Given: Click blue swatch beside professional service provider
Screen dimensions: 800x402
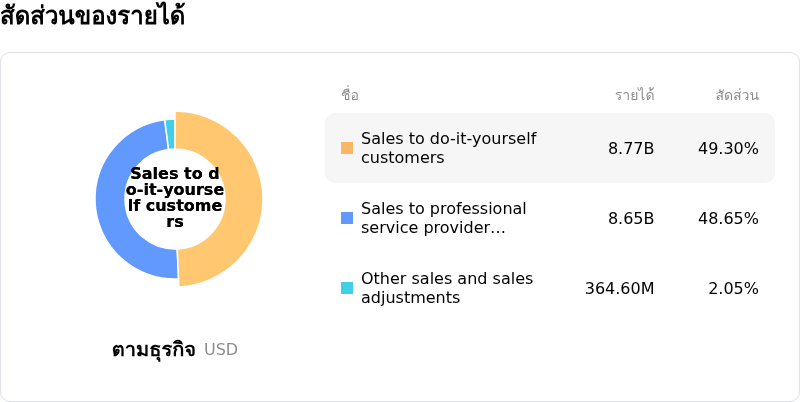Looking at the screenshot, I should pyautogui.click(x=347, y=218).
